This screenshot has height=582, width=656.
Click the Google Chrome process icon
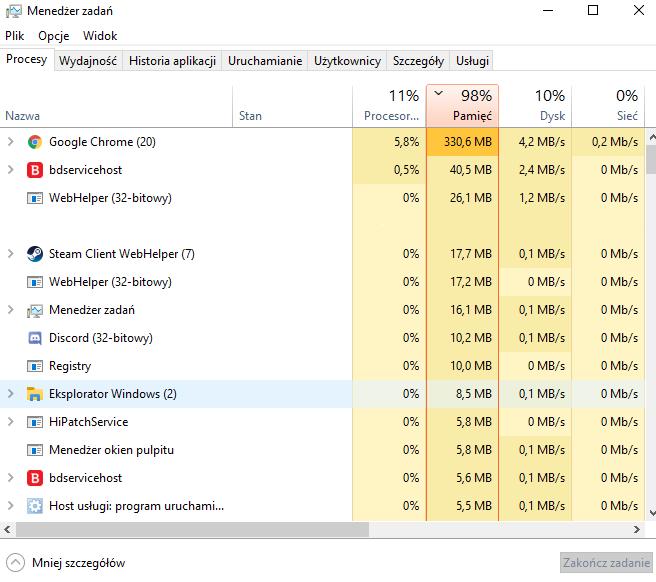click(x=35, y=142)
